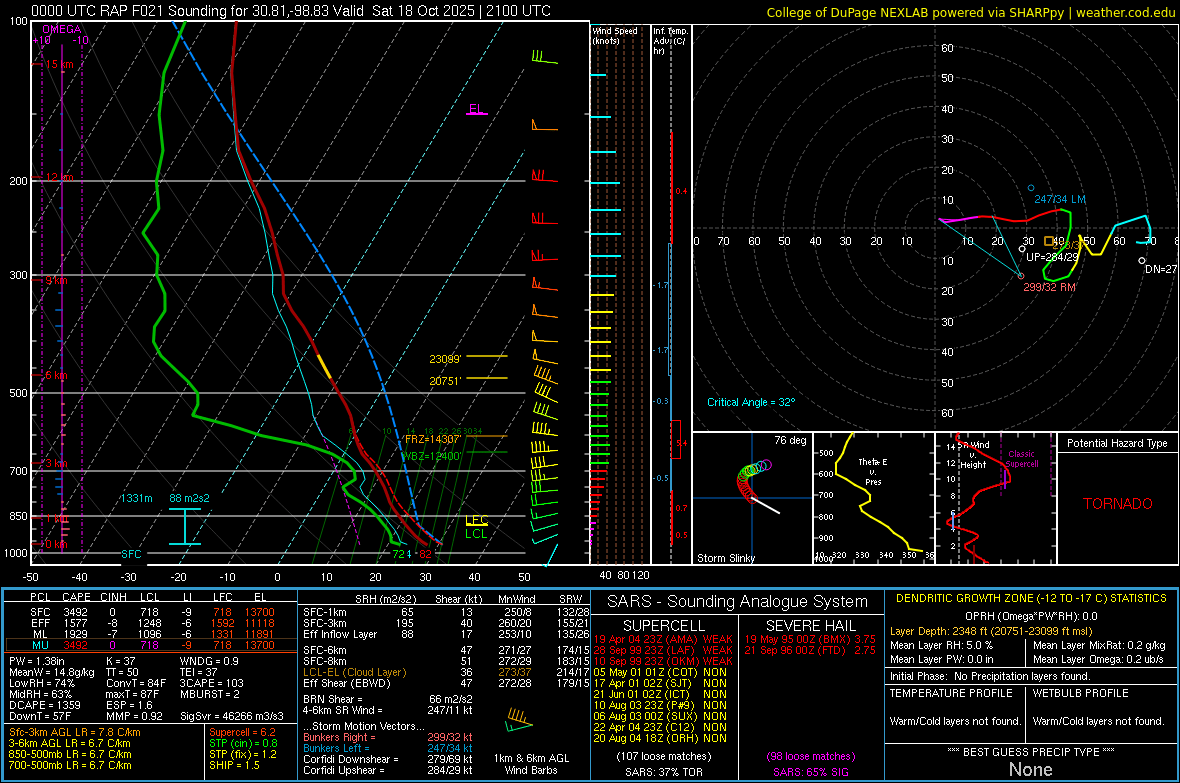Viewport: 1180px width, 783px height.
Task: Click the sounding title with valid time
Action: tap(290, 11)
